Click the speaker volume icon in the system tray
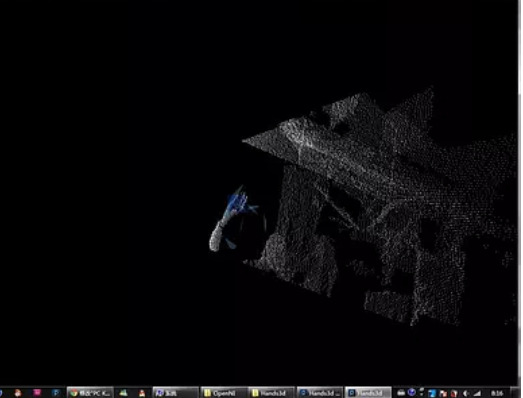 [x=466, y=394]
